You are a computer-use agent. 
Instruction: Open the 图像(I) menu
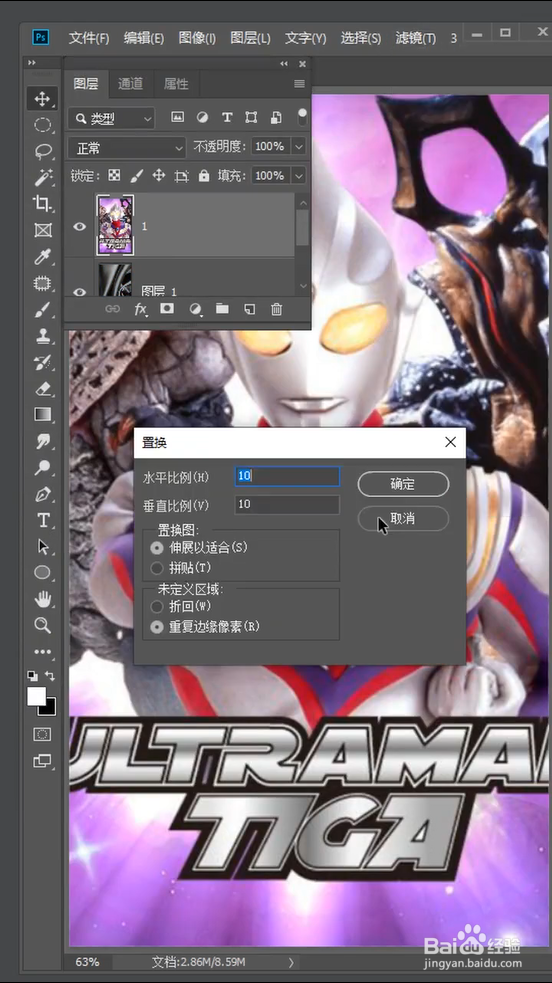[x=197, y=38]
